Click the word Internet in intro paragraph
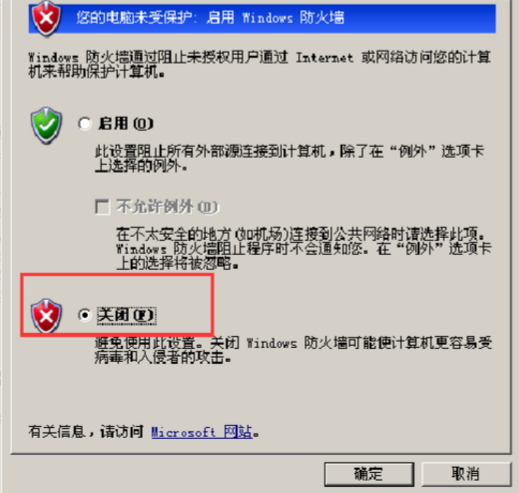519x493 pixels. [324, 58]
